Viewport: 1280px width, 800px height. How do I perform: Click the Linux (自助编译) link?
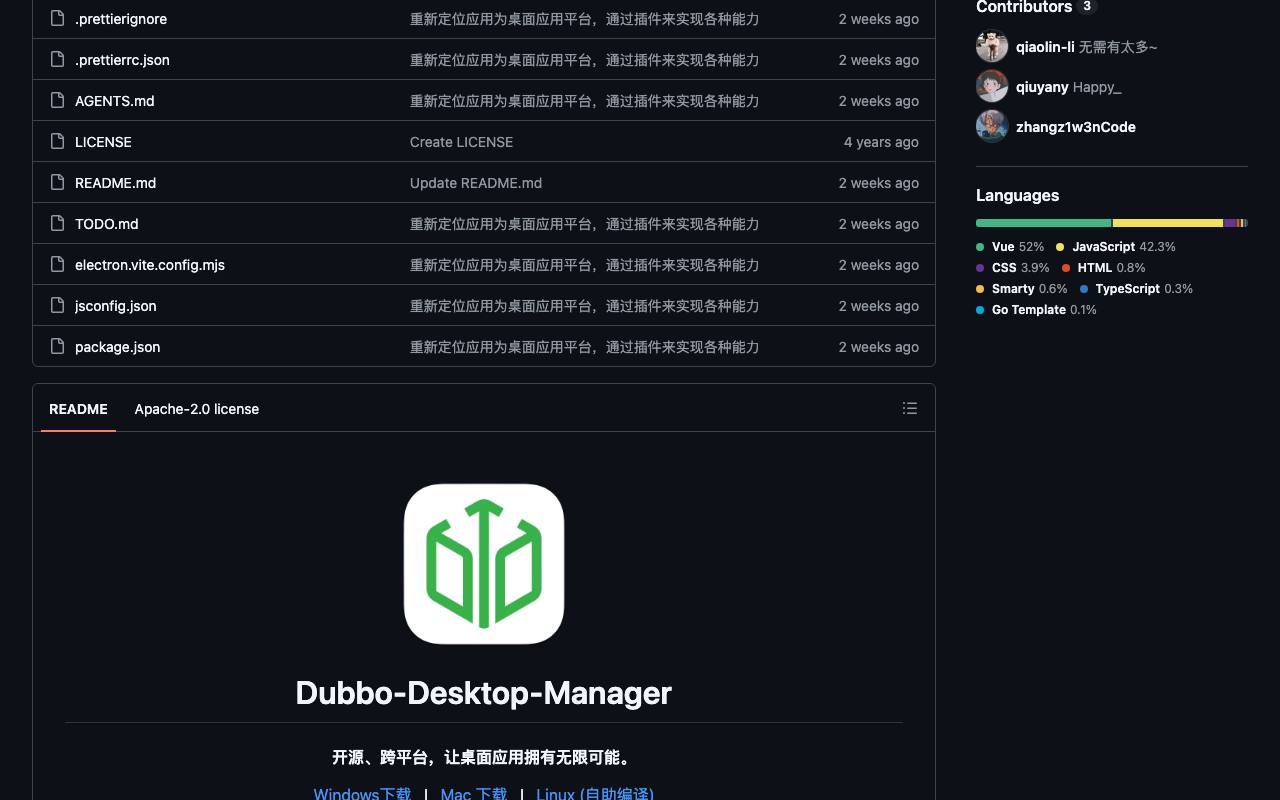(595, 794)
